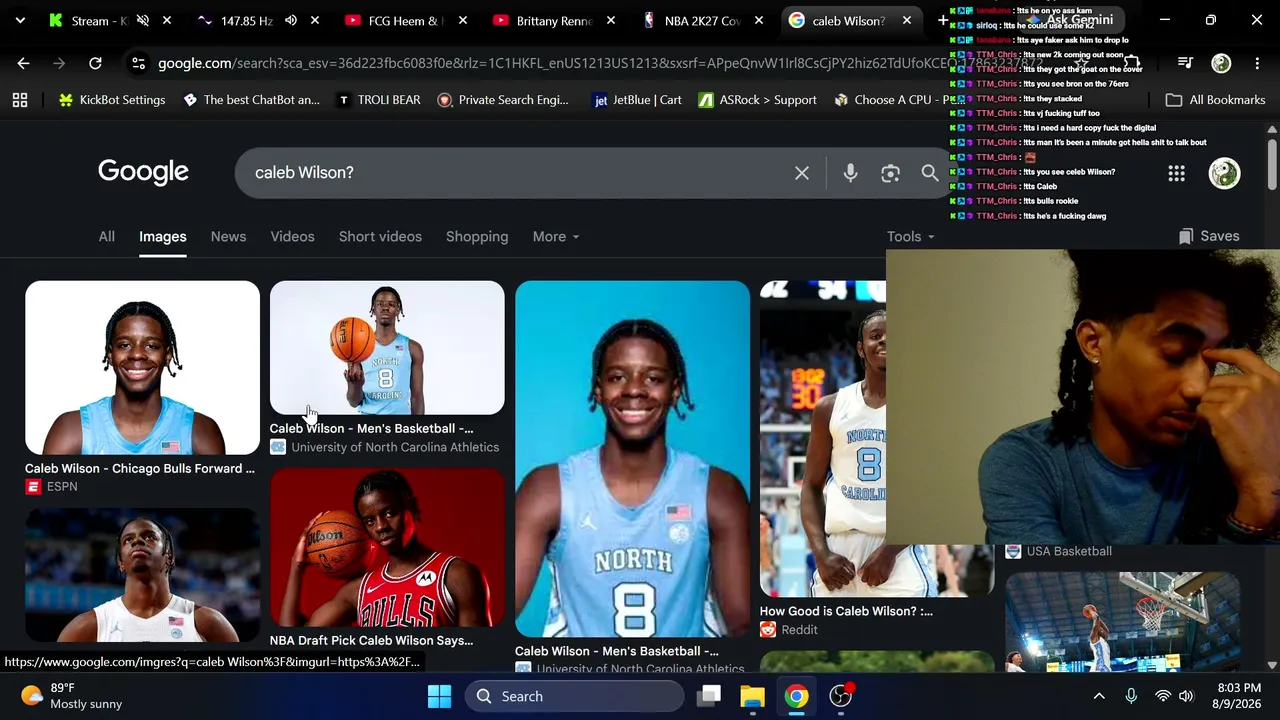Open KickBot Settings bookmark
Viewport: 1280px width, 720px height.
[x=112, y=100]
